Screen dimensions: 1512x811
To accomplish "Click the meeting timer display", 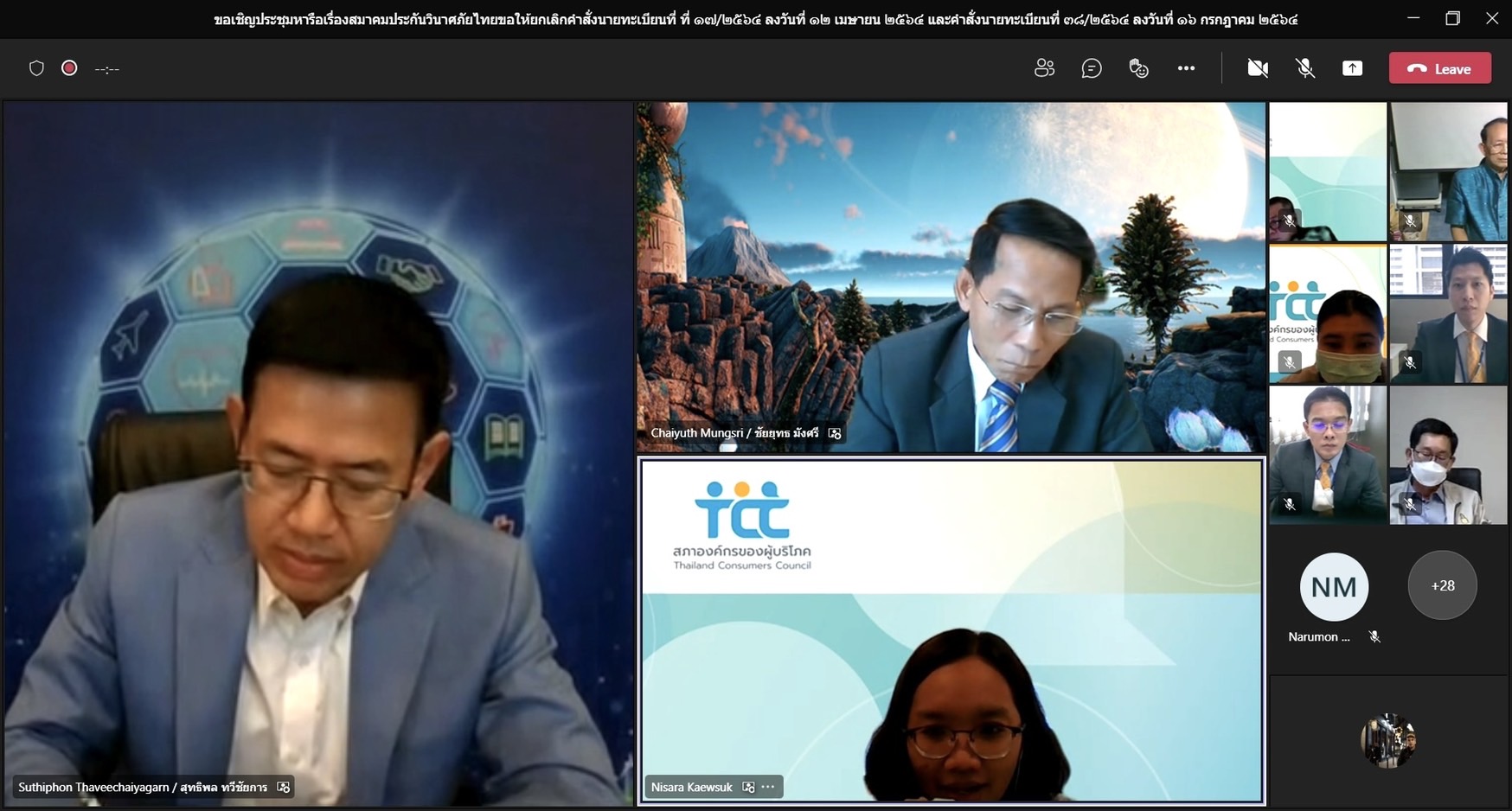I will pos(107,69).
